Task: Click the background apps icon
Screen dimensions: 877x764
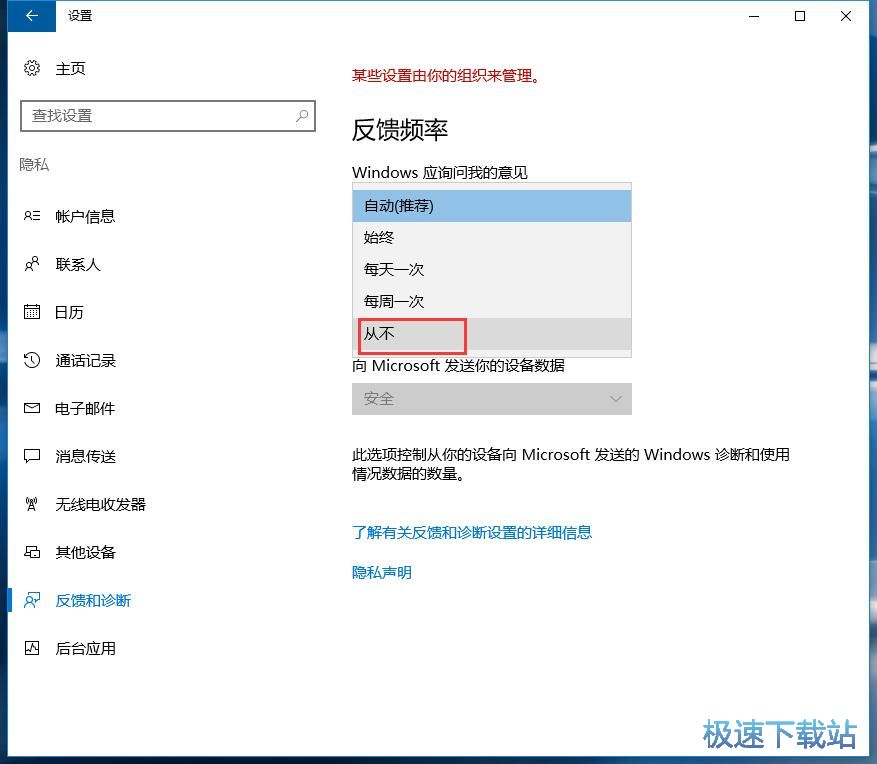Action: click(x=32, y=648)
